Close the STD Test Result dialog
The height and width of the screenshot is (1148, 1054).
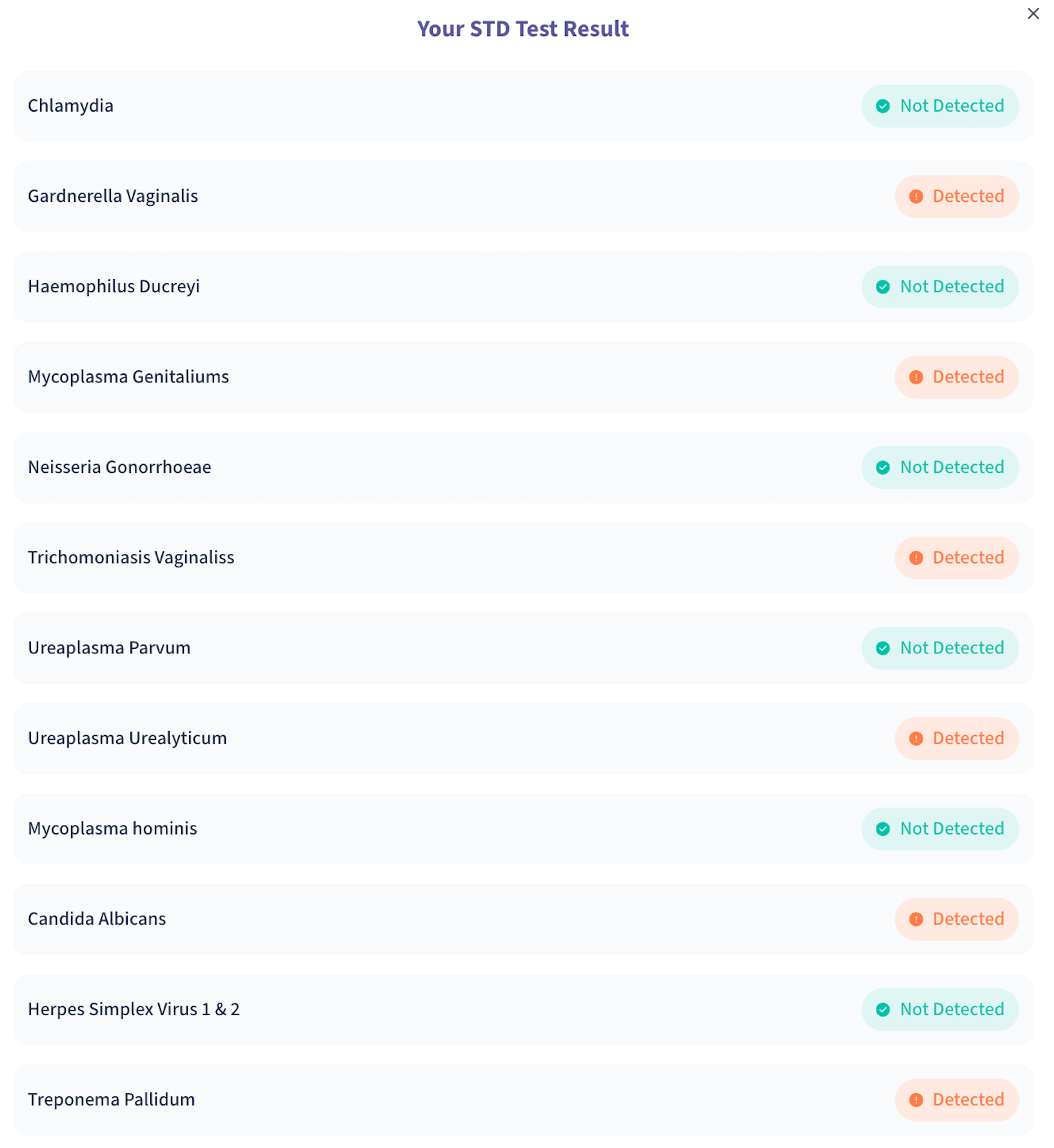pyautogui.click(x=1033, y=14)
